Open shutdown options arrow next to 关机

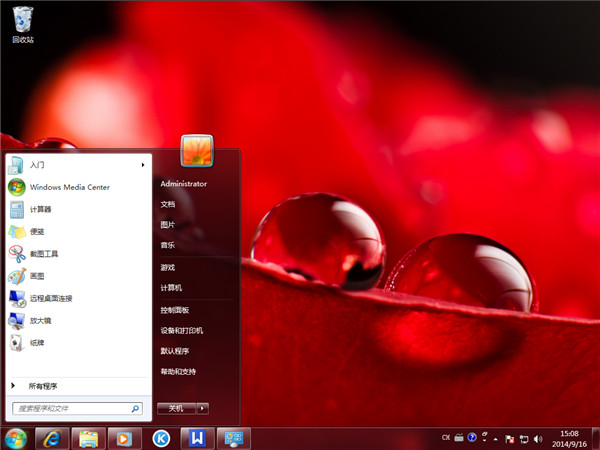pyautogui.click(x=203, y=408)
